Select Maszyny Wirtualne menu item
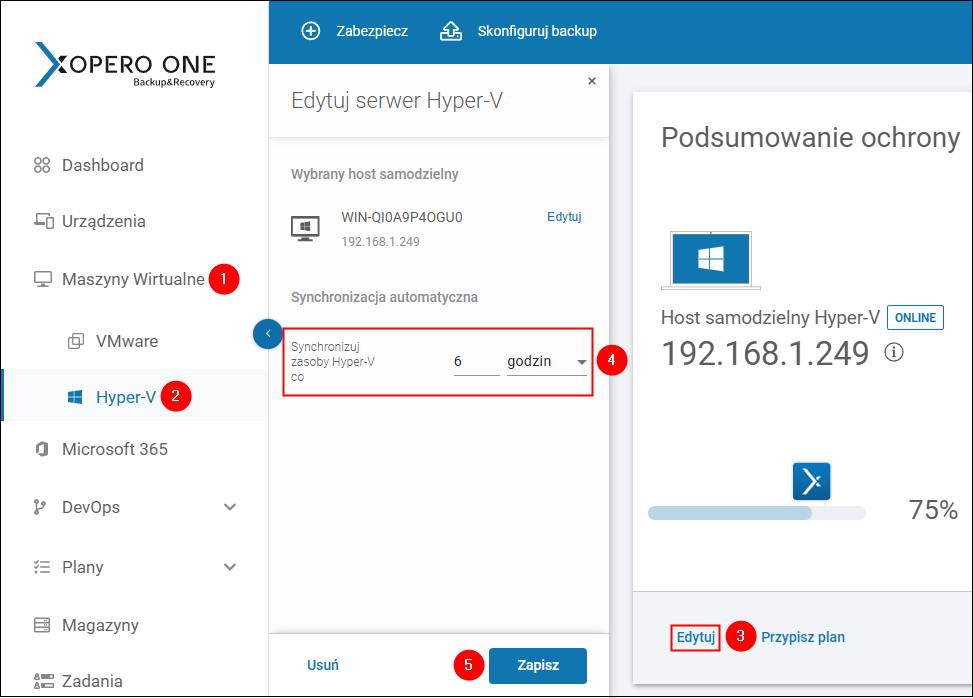This screenshot has width=973, height=698. pos(133,279)
